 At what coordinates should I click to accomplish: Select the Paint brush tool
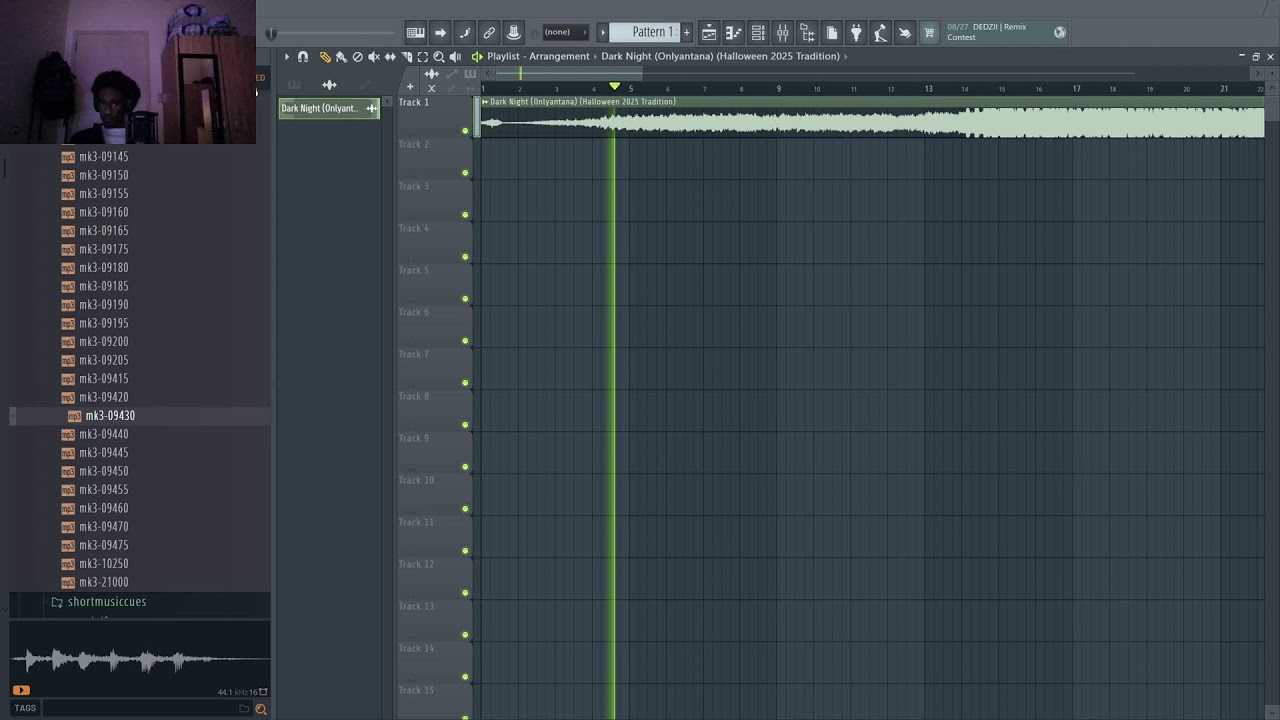point(341,57)
